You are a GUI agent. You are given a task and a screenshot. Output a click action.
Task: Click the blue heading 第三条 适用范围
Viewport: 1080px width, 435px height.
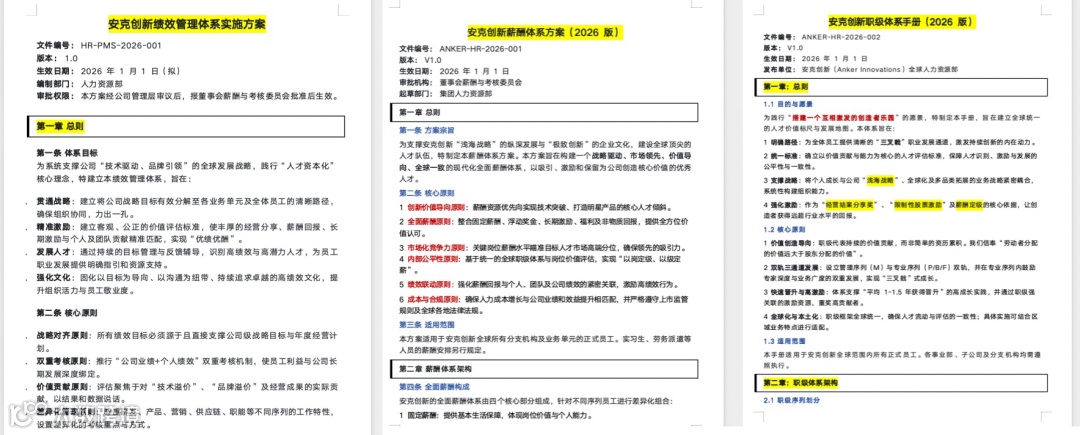click(427, 324)
